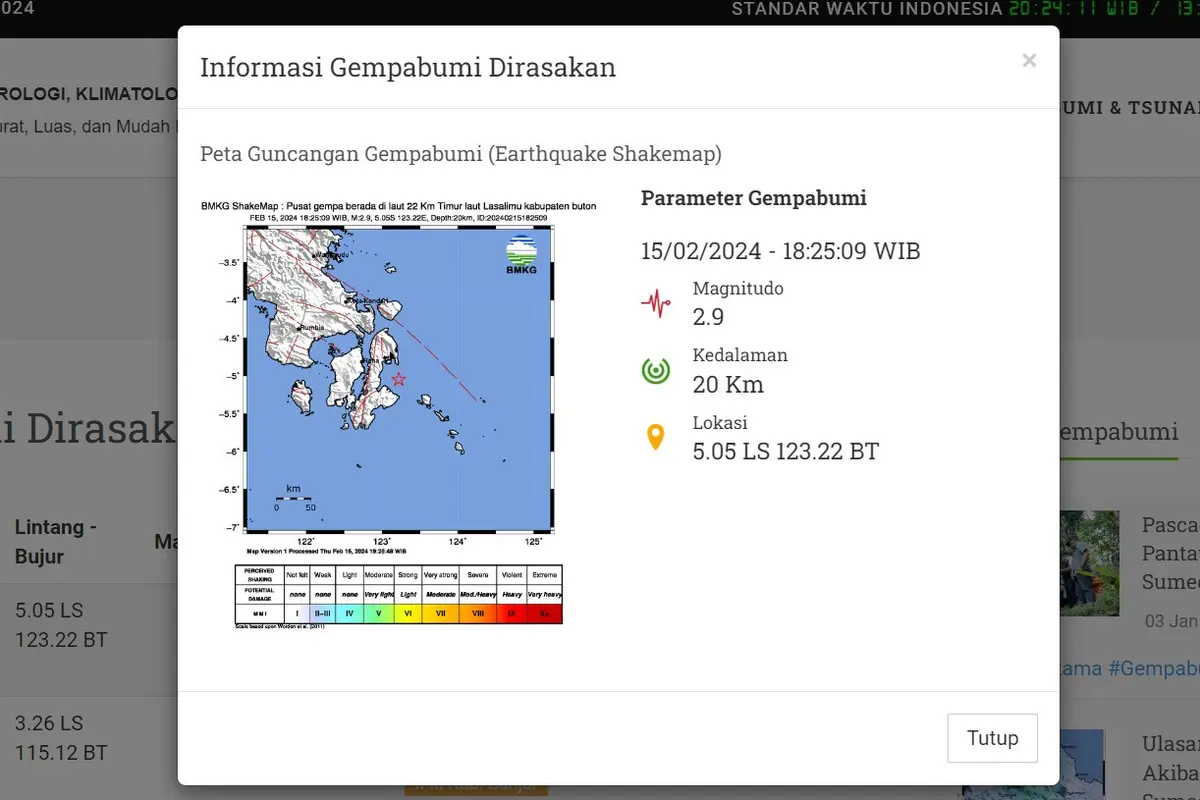Click the Lokasi label
Image resolution: width=1200 pixels, height=800 pixels.
point(720,422)
